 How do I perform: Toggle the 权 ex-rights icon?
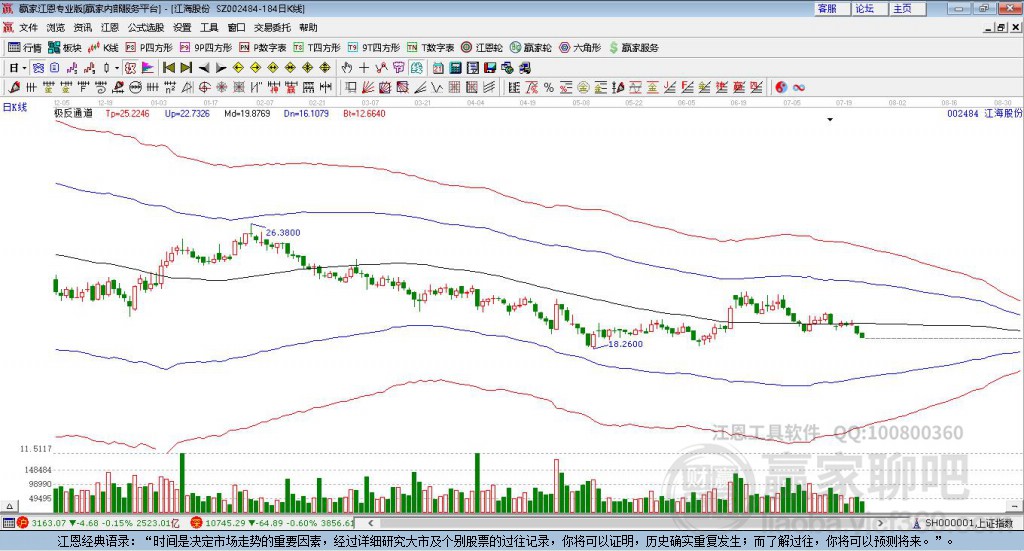(x=130, y=68)
